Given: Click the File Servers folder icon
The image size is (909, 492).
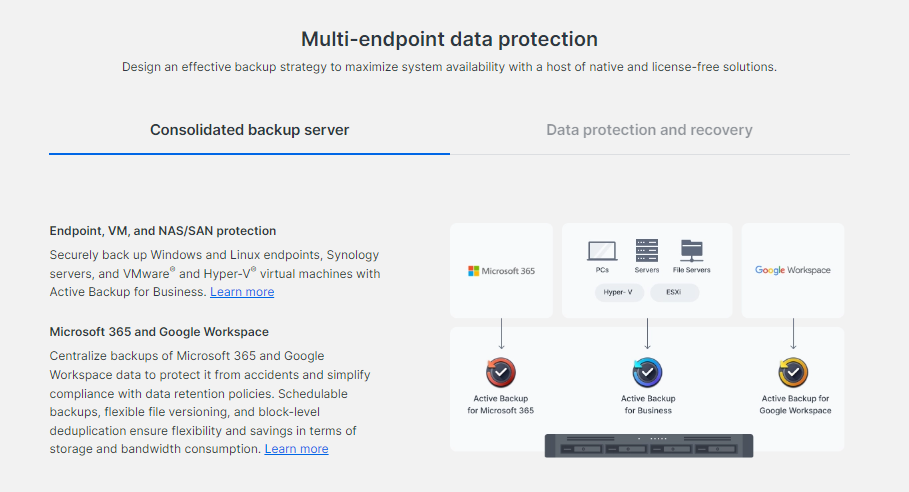Looking at the screenshot, I should 692,251.
